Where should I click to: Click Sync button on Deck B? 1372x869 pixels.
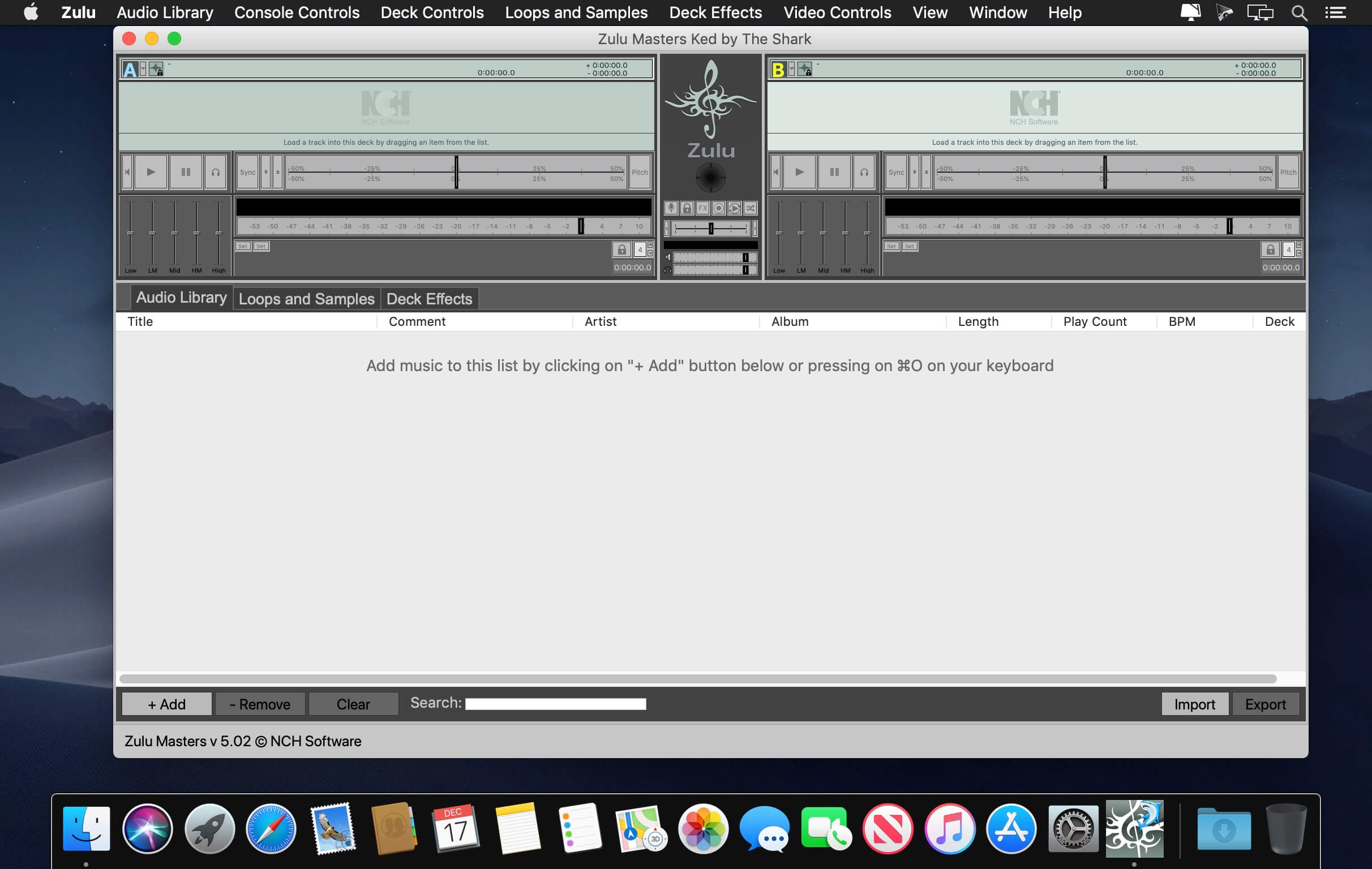point(896,172)
